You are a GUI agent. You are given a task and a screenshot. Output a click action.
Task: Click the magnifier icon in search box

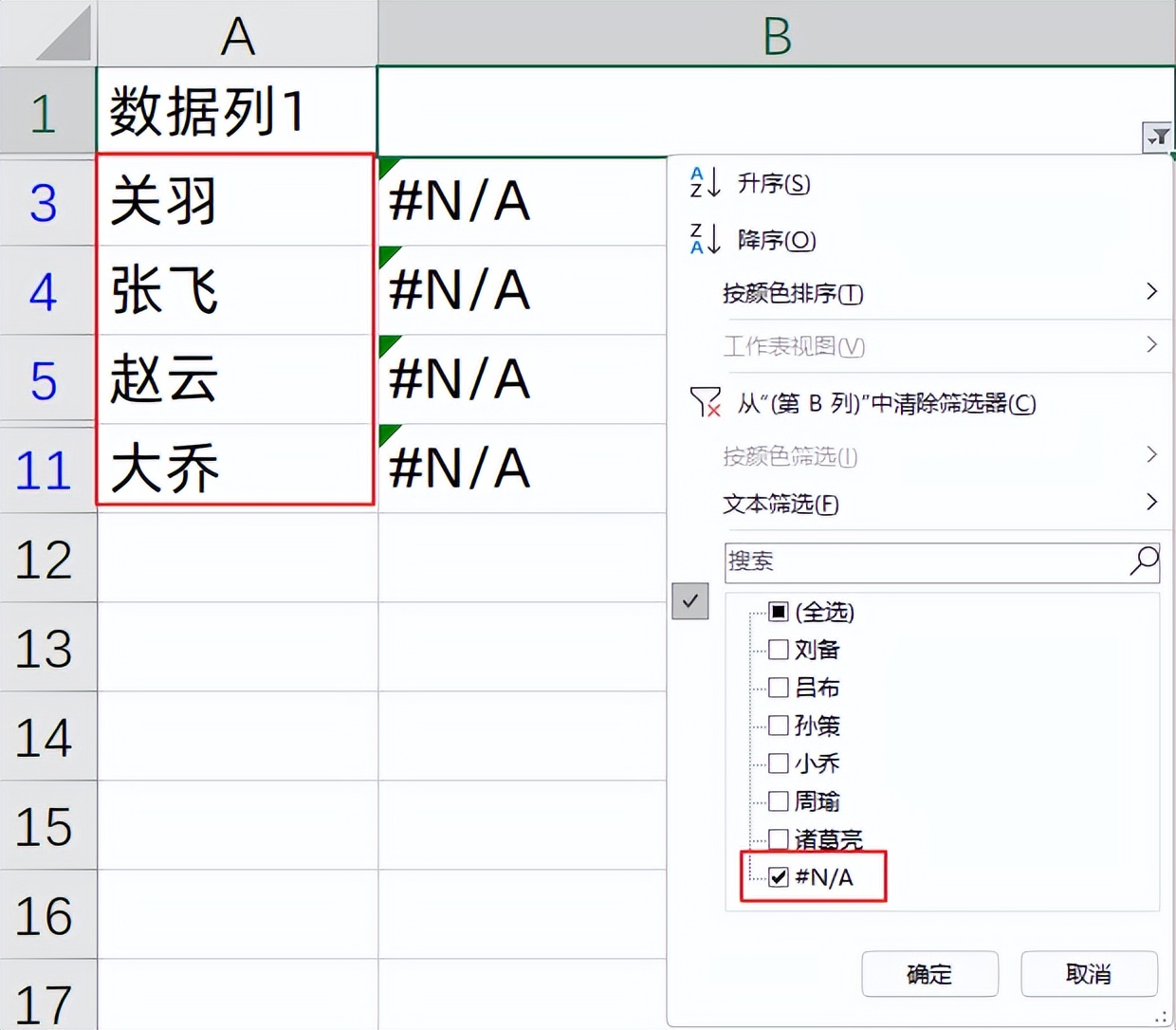click(x=1144, y=561)
